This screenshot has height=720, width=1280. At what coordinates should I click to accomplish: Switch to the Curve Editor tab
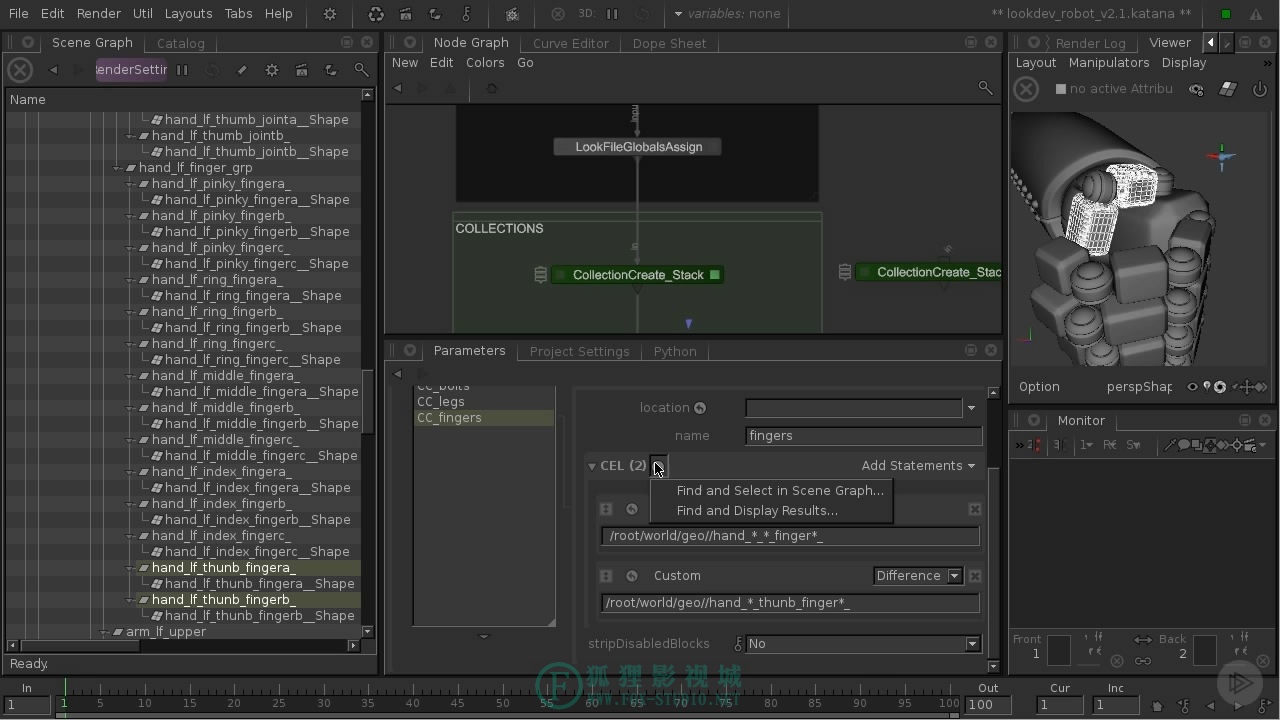point(570,43)
